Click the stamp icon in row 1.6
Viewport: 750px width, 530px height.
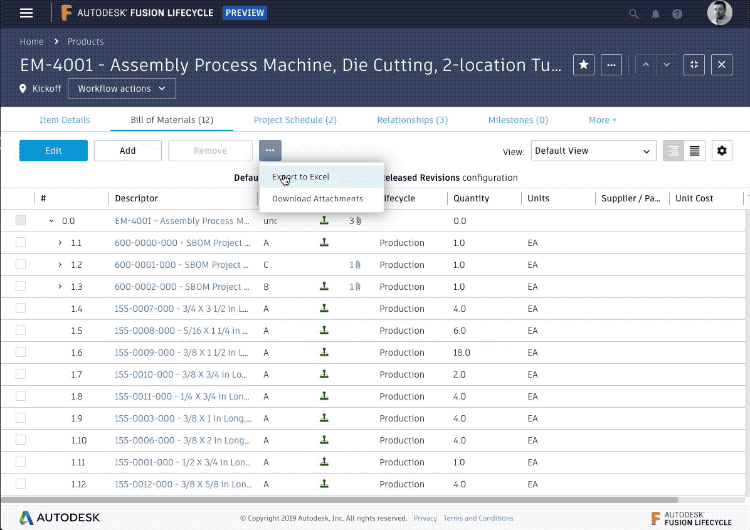[x=324, y=352]
